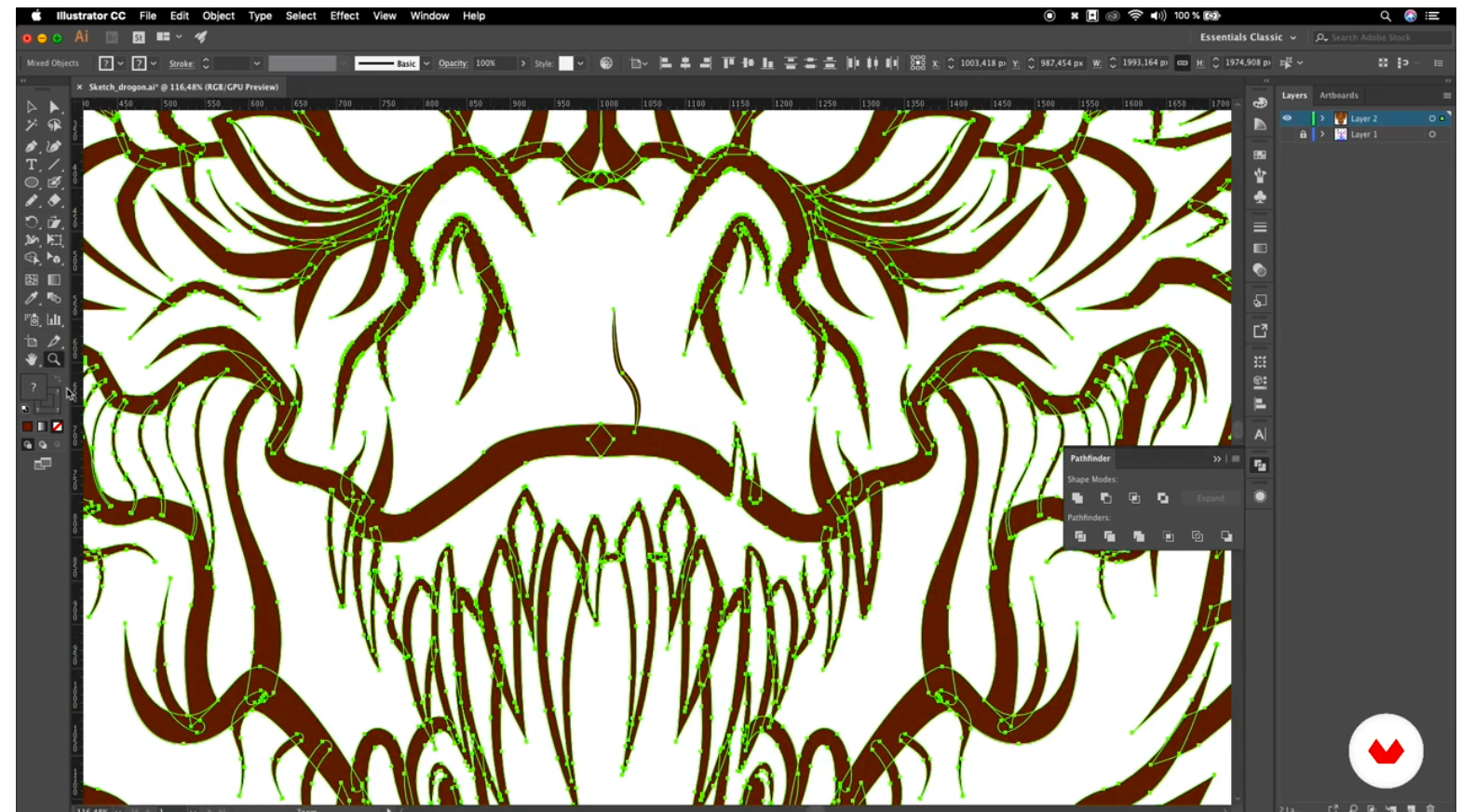Screen dimensions: 1475x812
Task: Expand Layer 2 contents
Action: pos(1322,118)
